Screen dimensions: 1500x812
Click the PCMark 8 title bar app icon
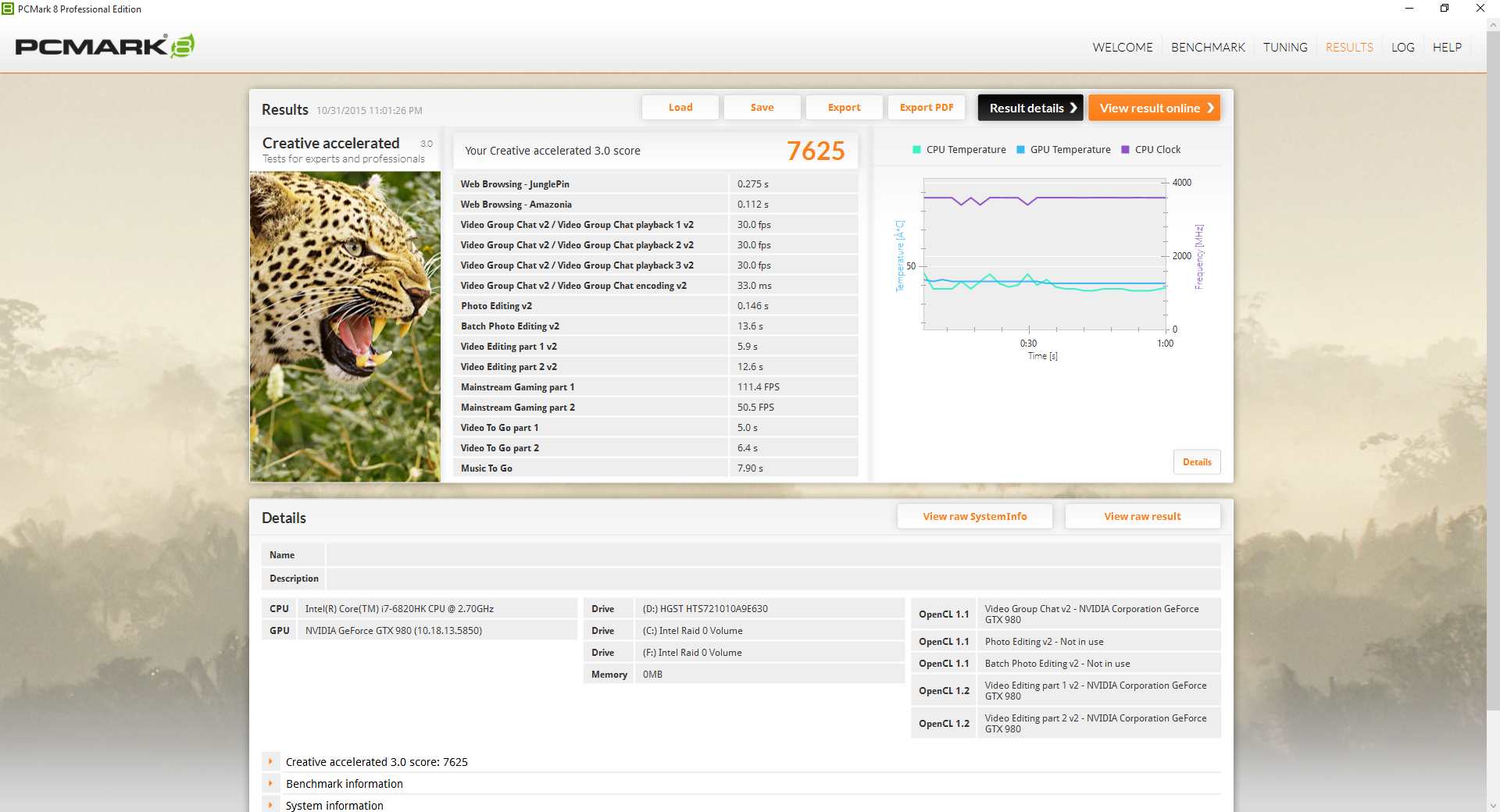8,9
